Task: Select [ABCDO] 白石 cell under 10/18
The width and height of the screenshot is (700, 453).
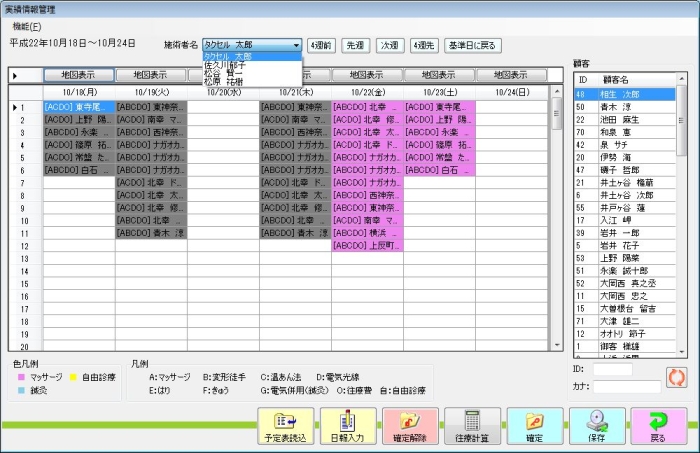Action: coord(79,170)
